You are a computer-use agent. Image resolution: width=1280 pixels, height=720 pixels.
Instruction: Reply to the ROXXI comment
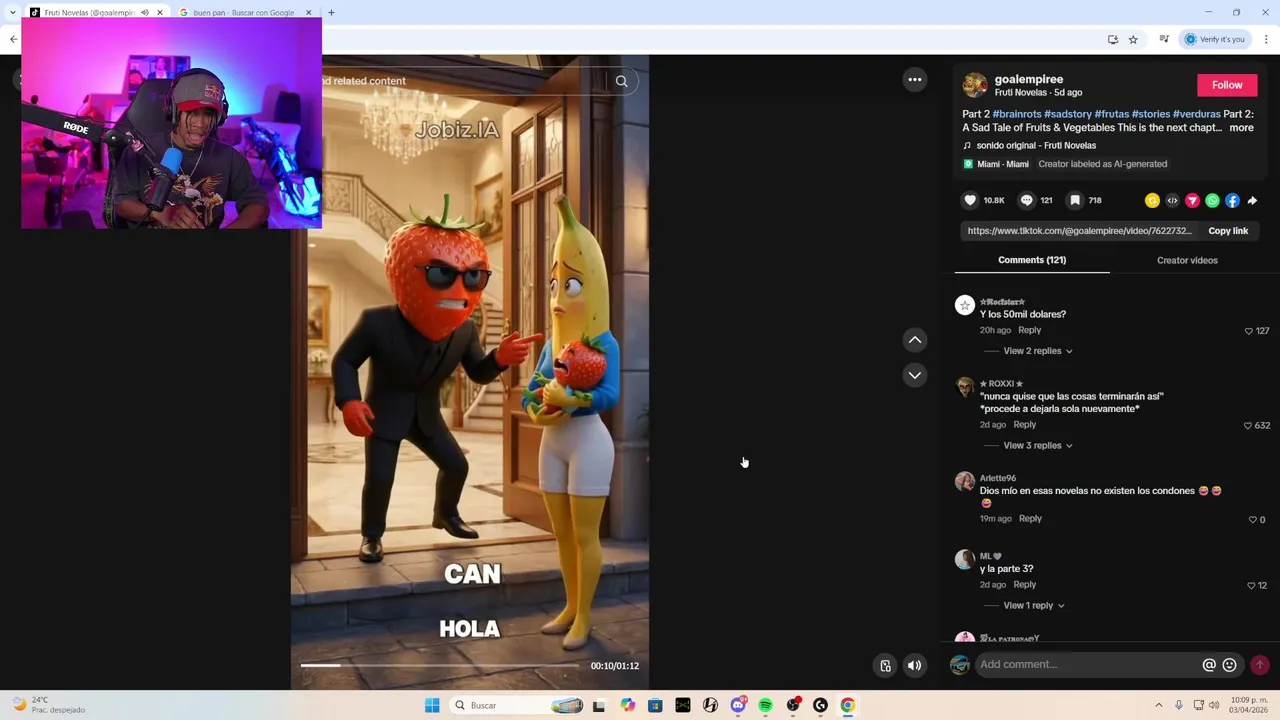pyautogui.click(x=1024, y=425)
